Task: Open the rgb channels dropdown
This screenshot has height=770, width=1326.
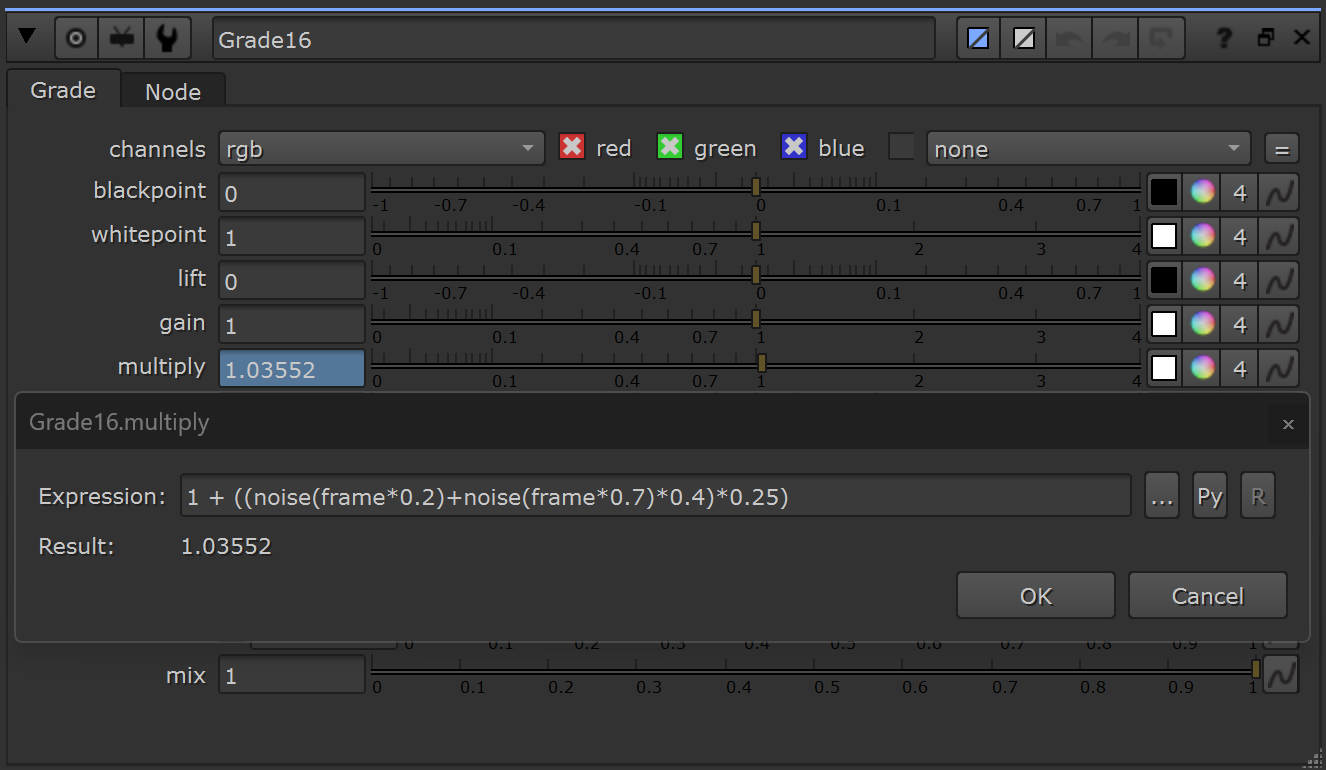Action: tap(381, 149)
